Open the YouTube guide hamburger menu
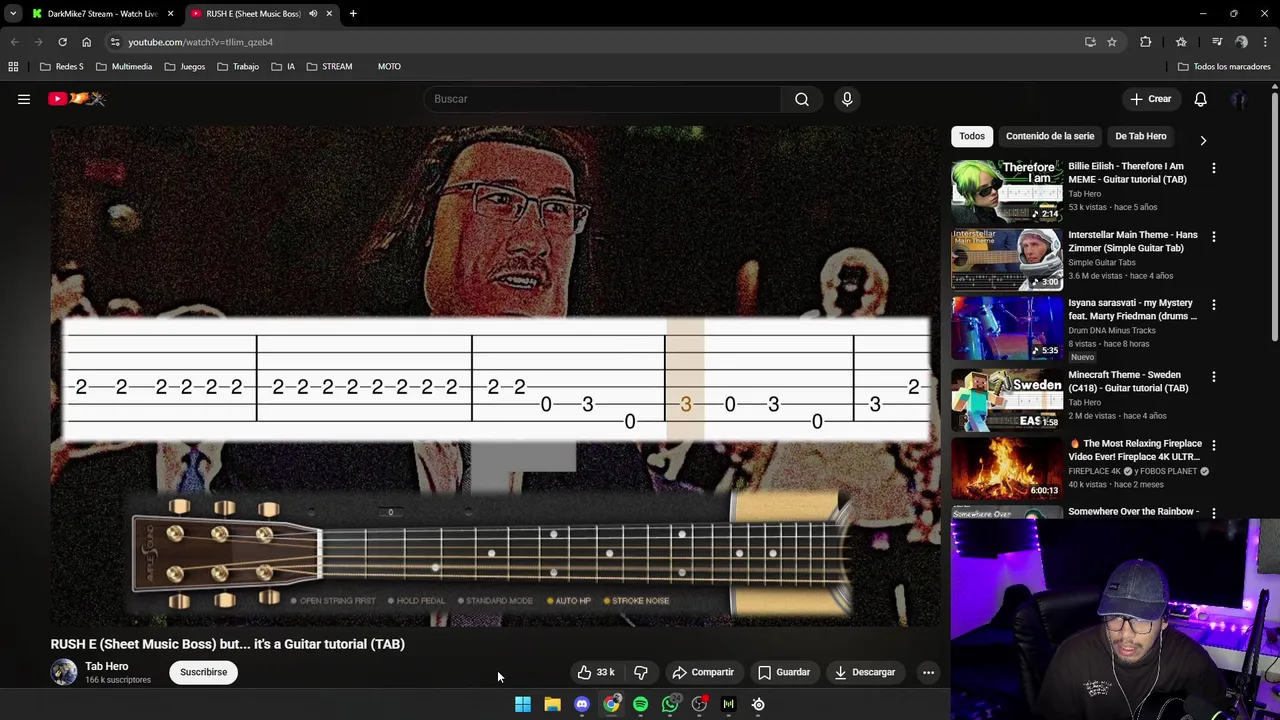The image size is (1280, 720). [x=24, y=99]
